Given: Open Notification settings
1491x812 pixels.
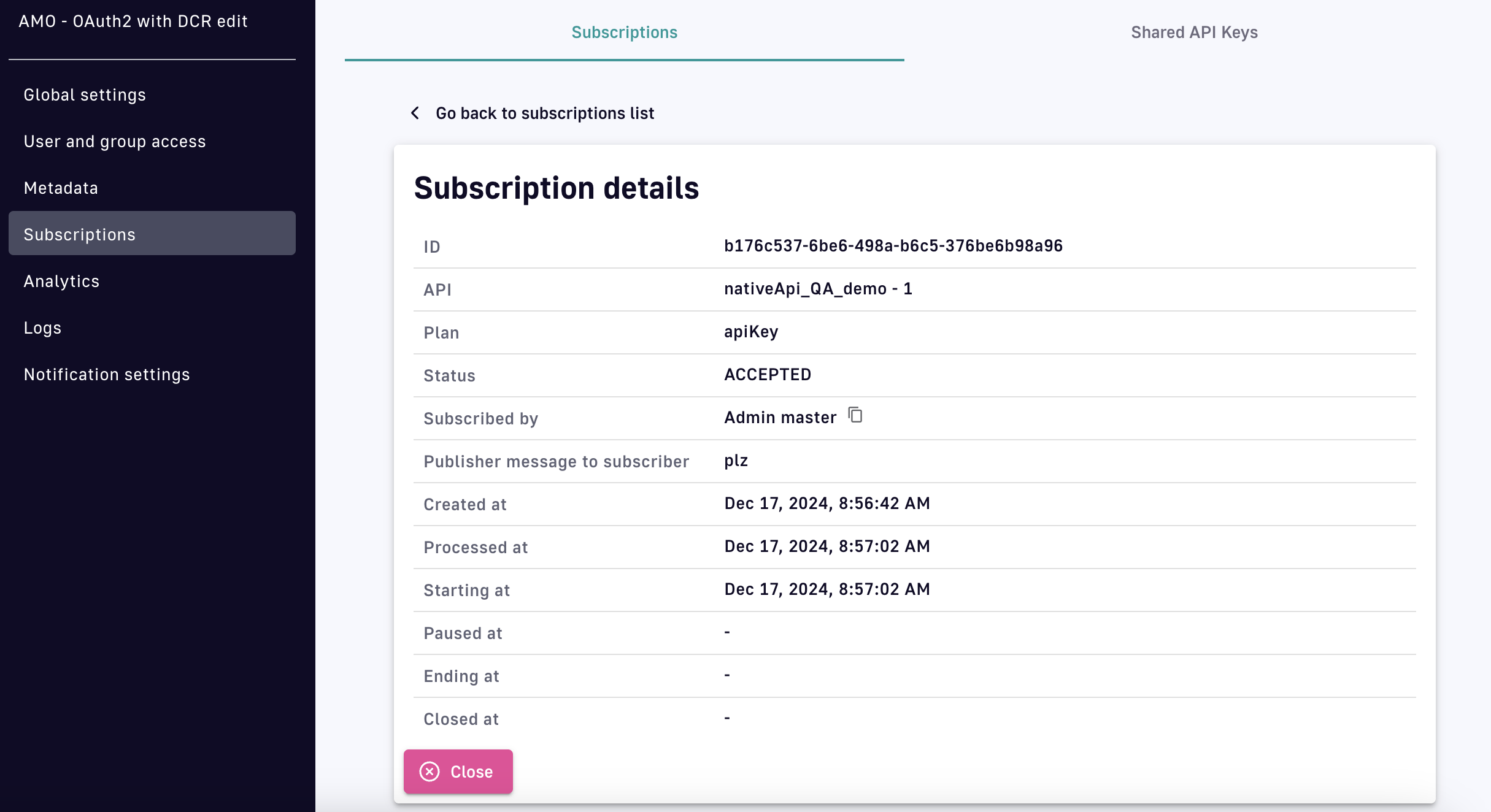Looking at the screenshot, I should [107, 374].
